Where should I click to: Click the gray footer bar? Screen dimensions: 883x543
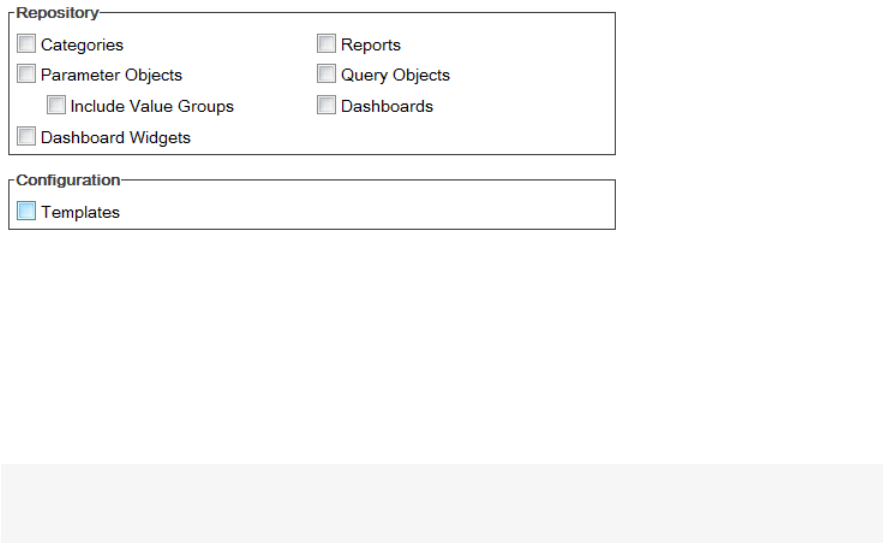click(x=441, y=502)
